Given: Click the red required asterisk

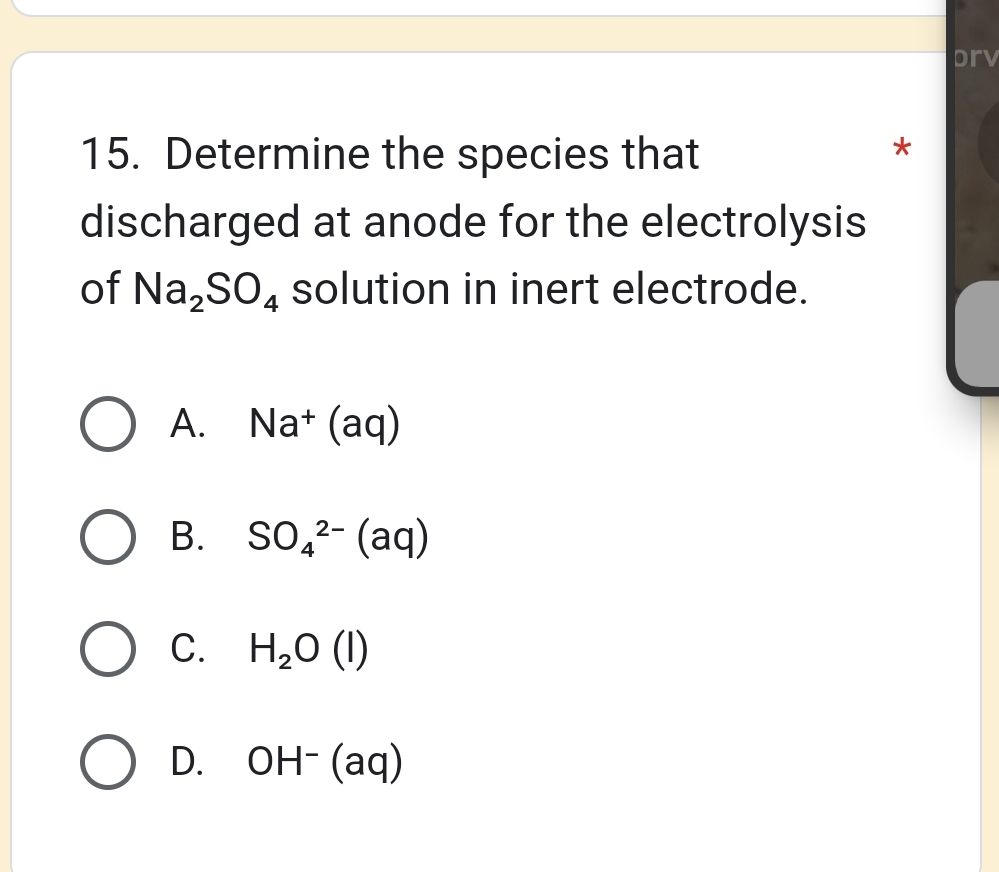Looking at the screenshot, I should 902,151.
